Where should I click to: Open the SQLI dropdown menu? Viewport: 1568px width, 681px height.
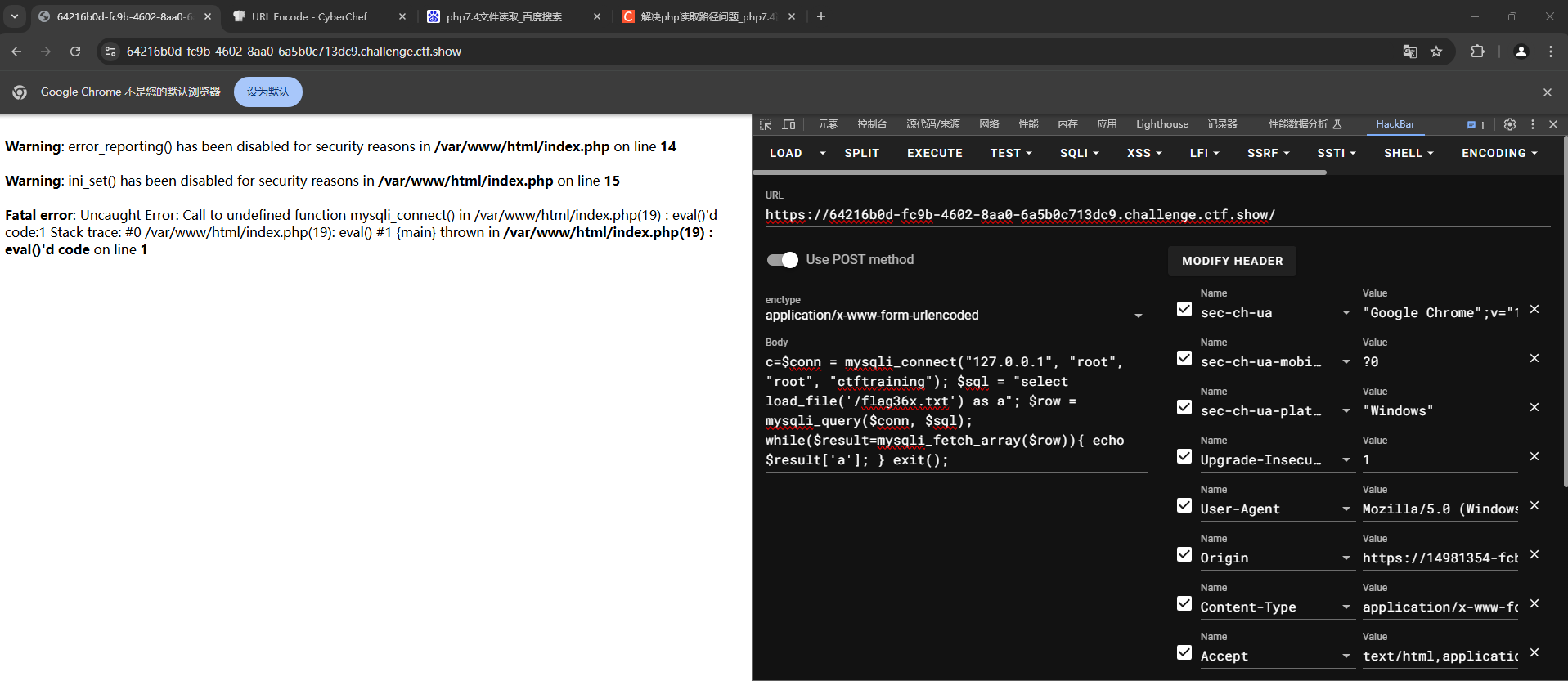(1080, 153)
